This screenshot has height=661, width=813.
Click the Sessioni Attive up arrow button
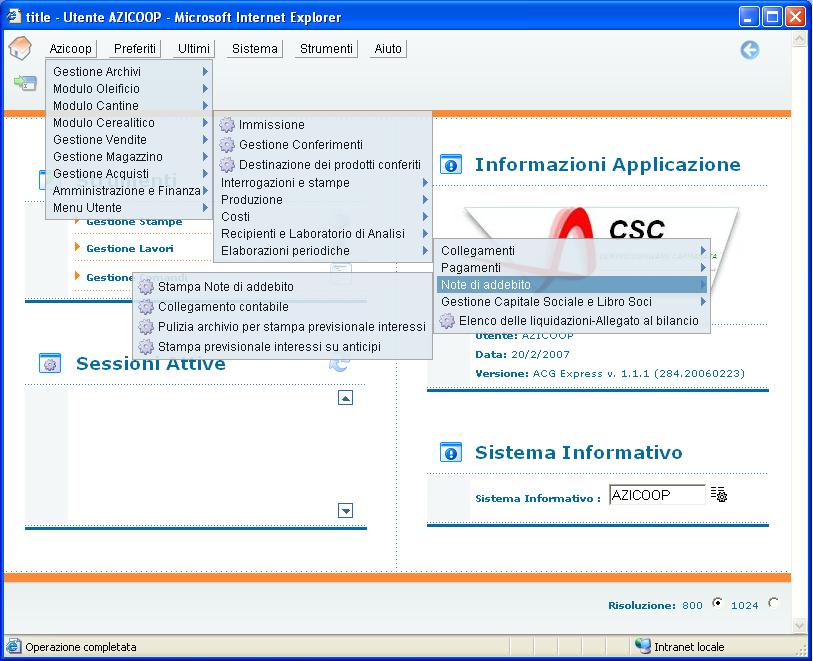(x=345, y=398)
